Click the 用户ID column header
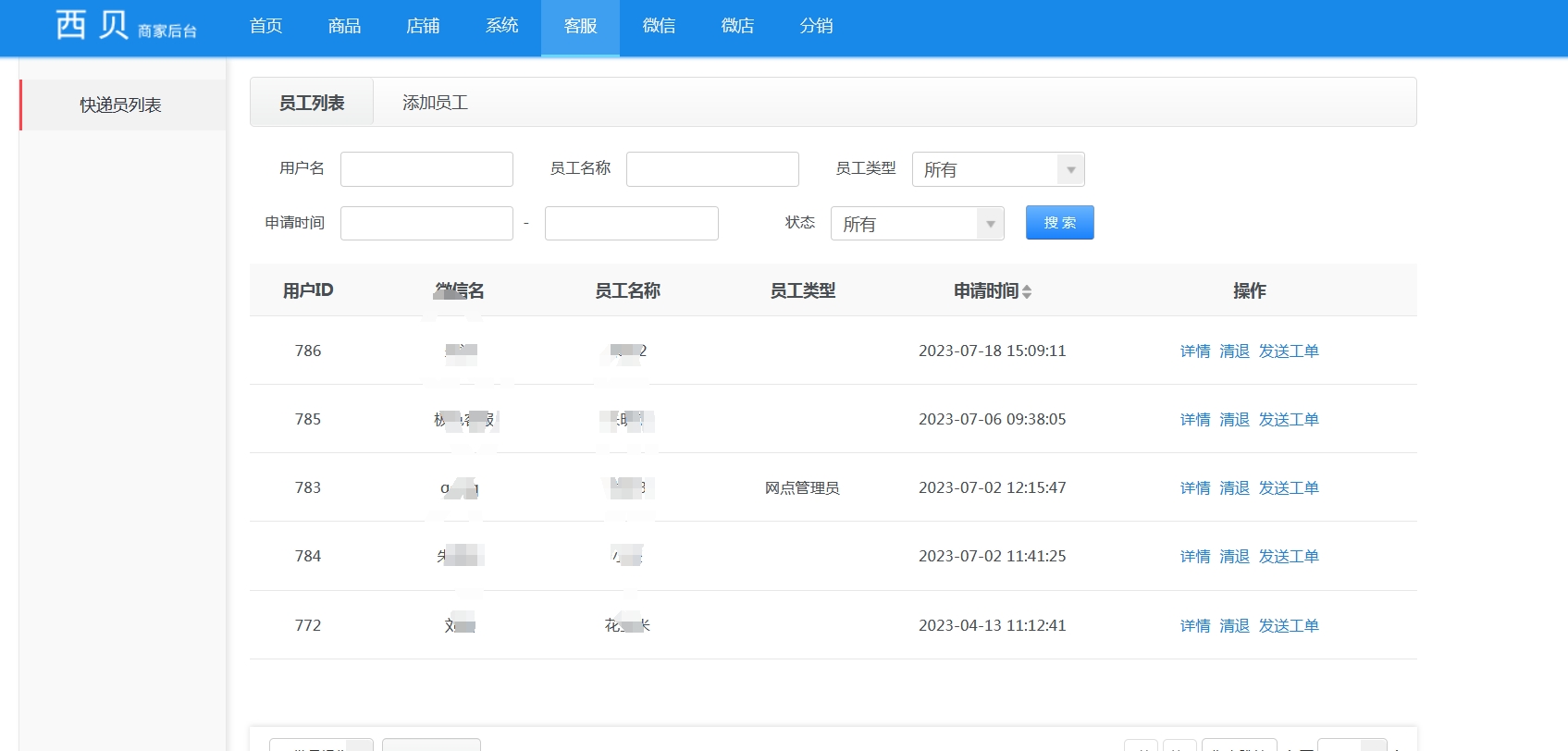 pyautogui.click(x=308, y=290)
